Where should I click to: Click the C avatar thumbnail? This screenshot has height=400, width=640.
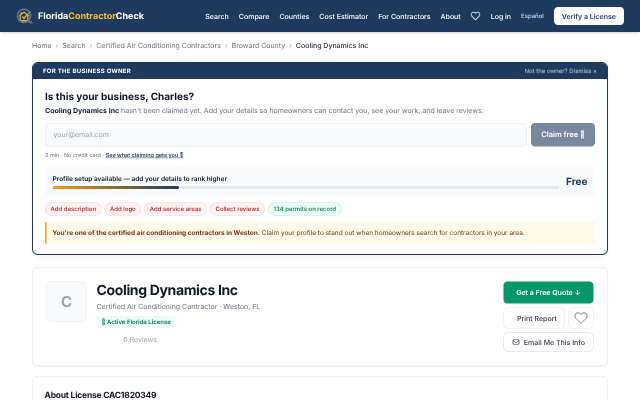coord(66,302)
